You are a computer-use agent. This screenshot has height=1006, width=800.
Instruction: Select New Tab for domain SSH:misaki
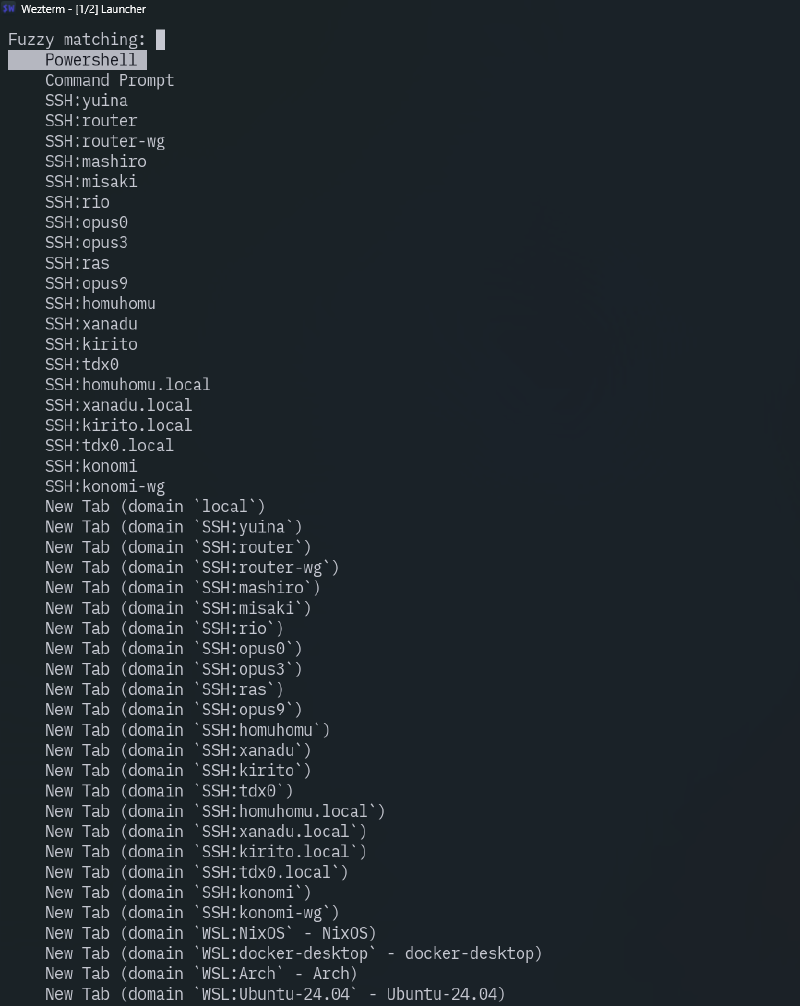click(178, 608)
